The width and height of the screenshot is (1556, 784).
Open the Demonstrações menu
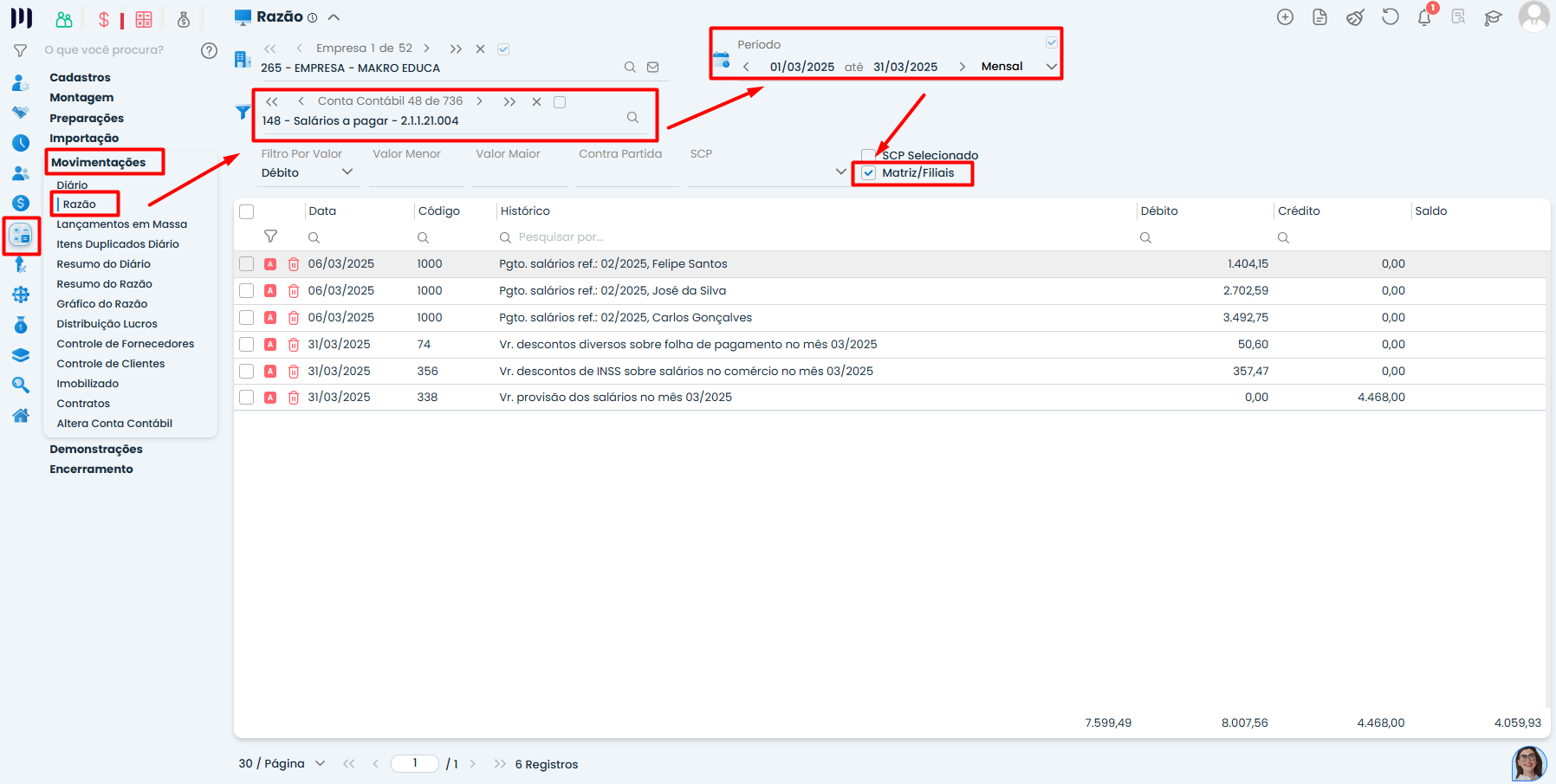click(x=96, y=450)
